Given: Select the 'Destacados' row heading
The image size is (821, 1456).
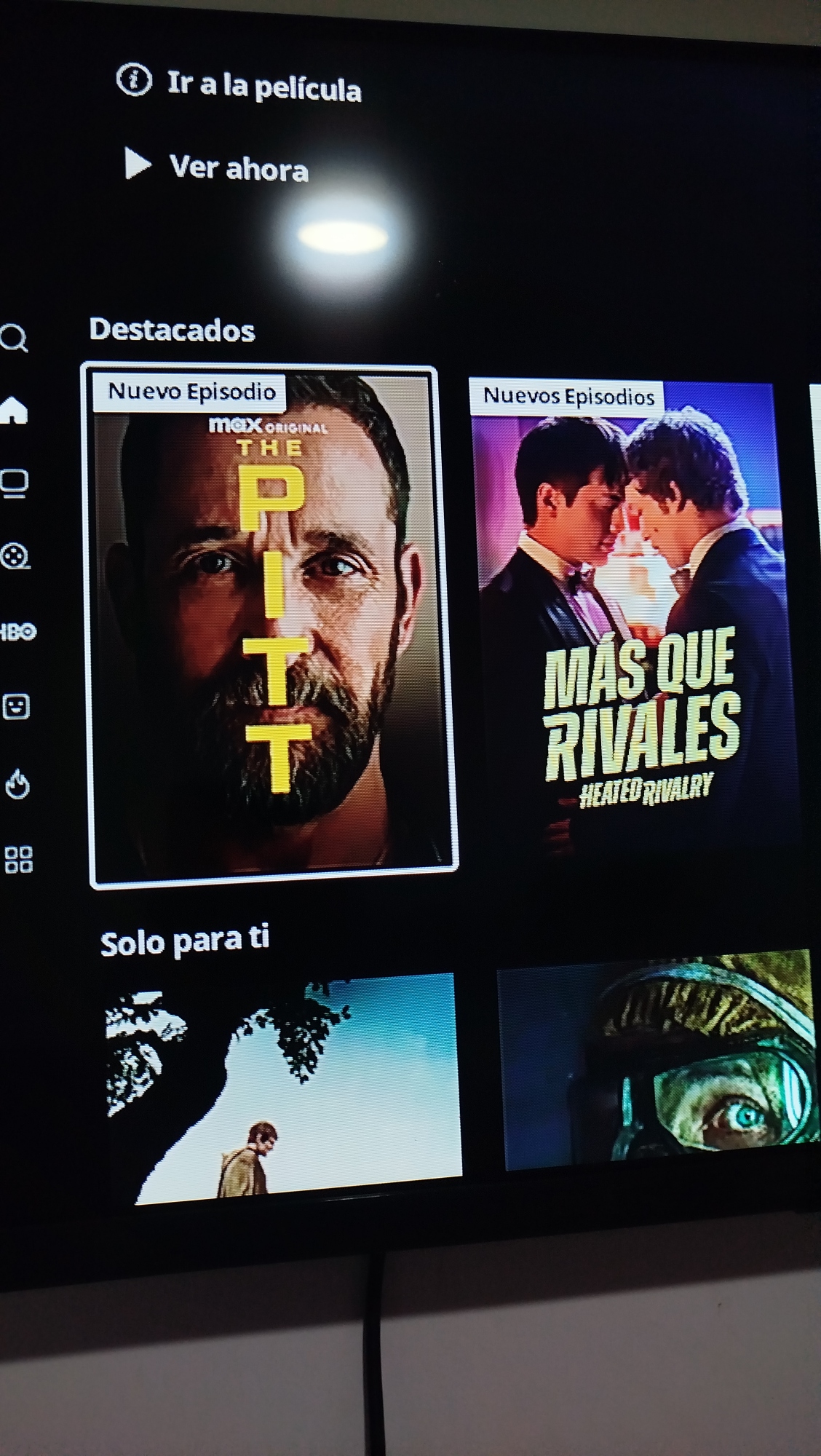Looking at the screenshot, I should coord(172,331).
